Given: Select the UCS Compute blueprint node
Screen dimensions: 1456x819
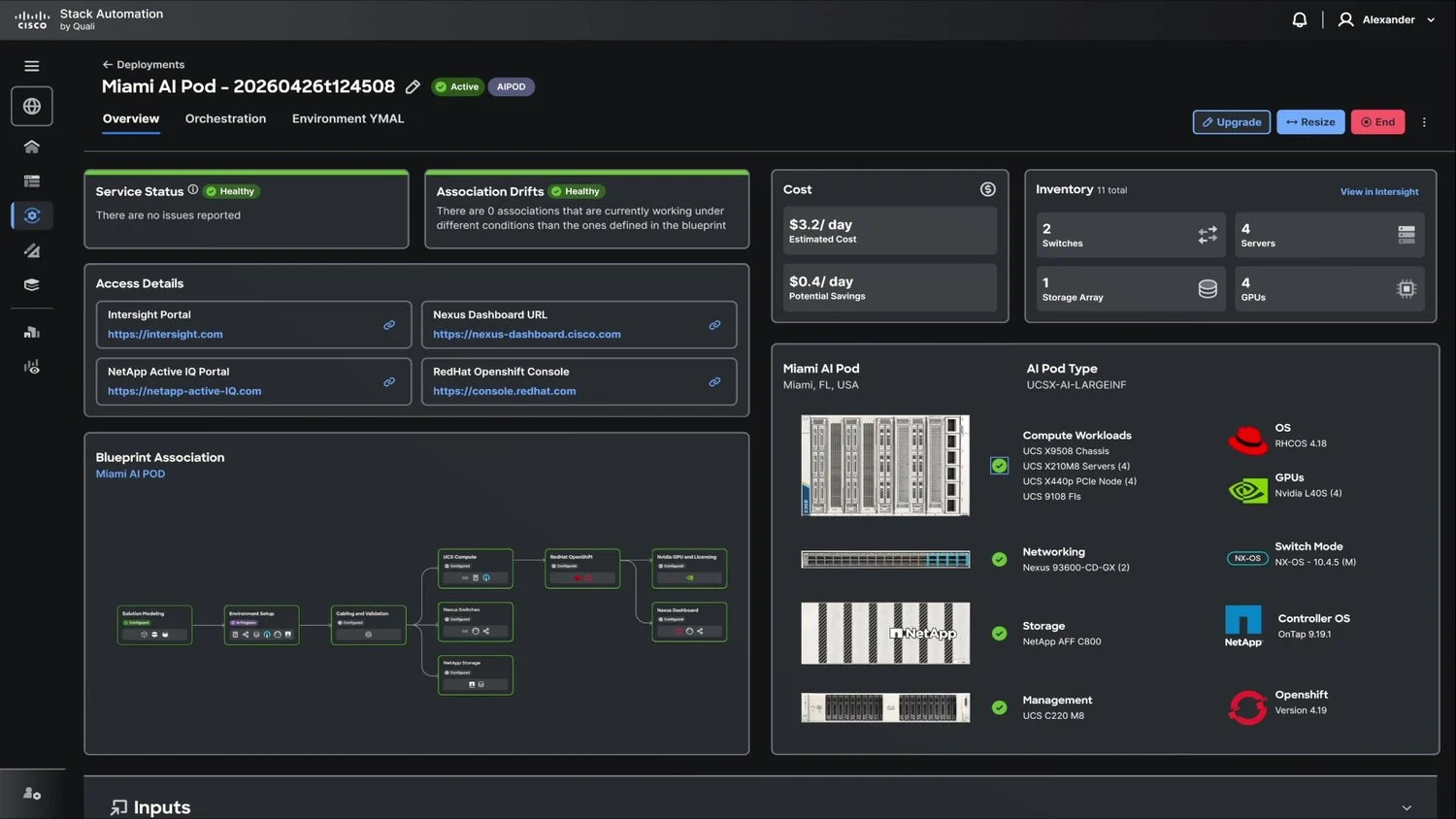Looking at the screenshot, I should pos(475,569).
